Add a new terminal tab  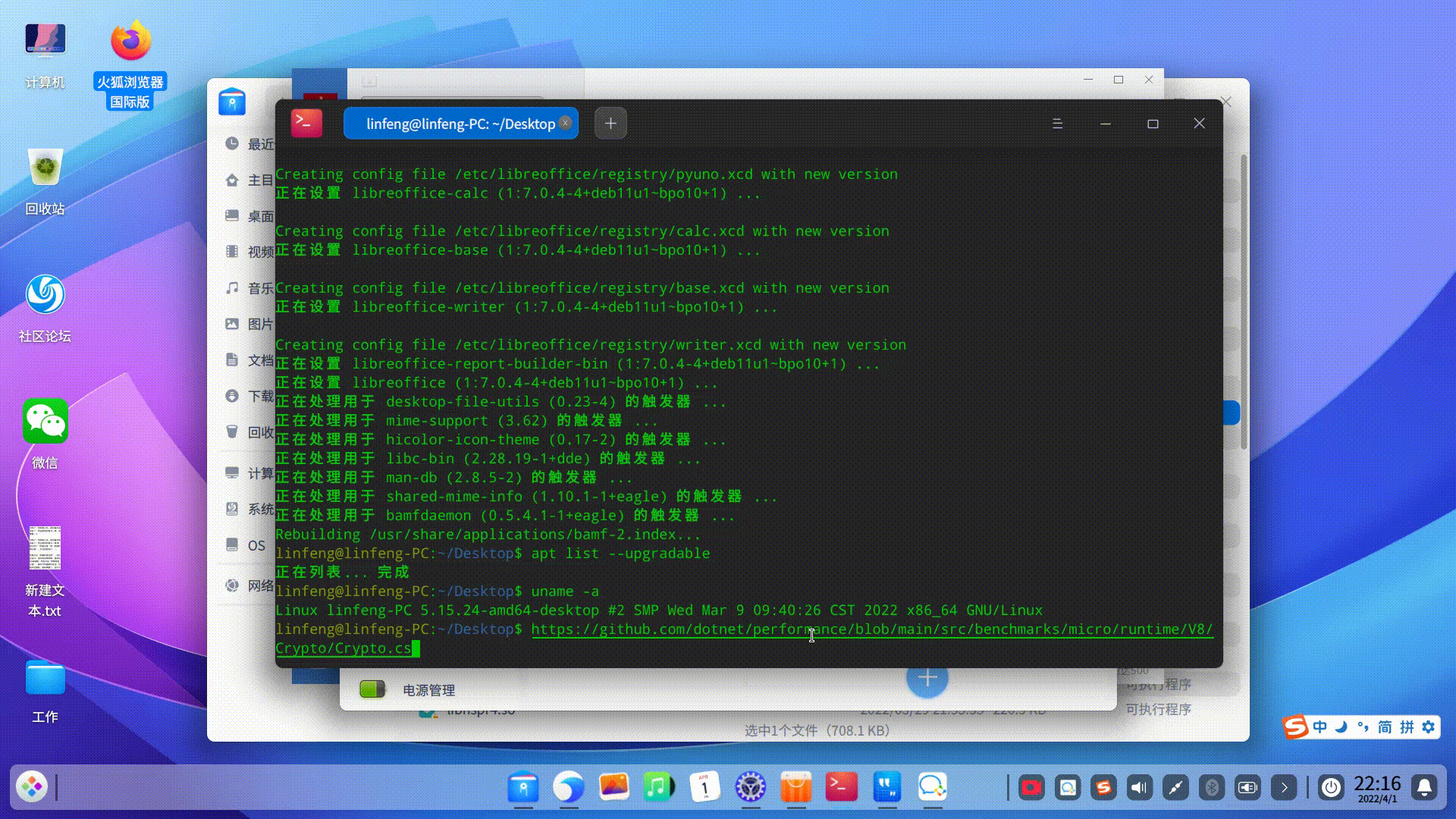click(610, 123)
